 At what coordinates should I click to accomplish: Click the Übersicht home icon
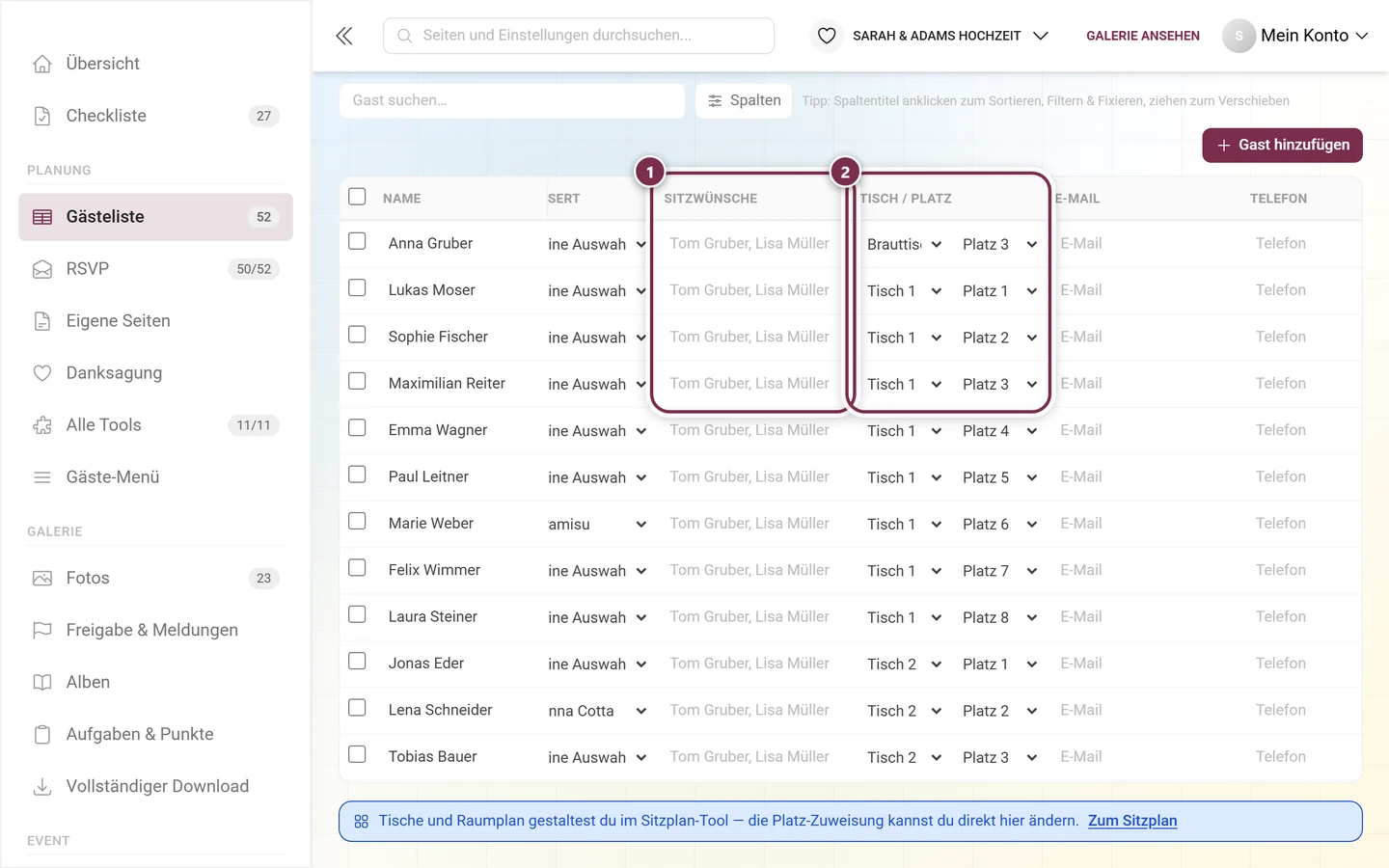(42, 64)
